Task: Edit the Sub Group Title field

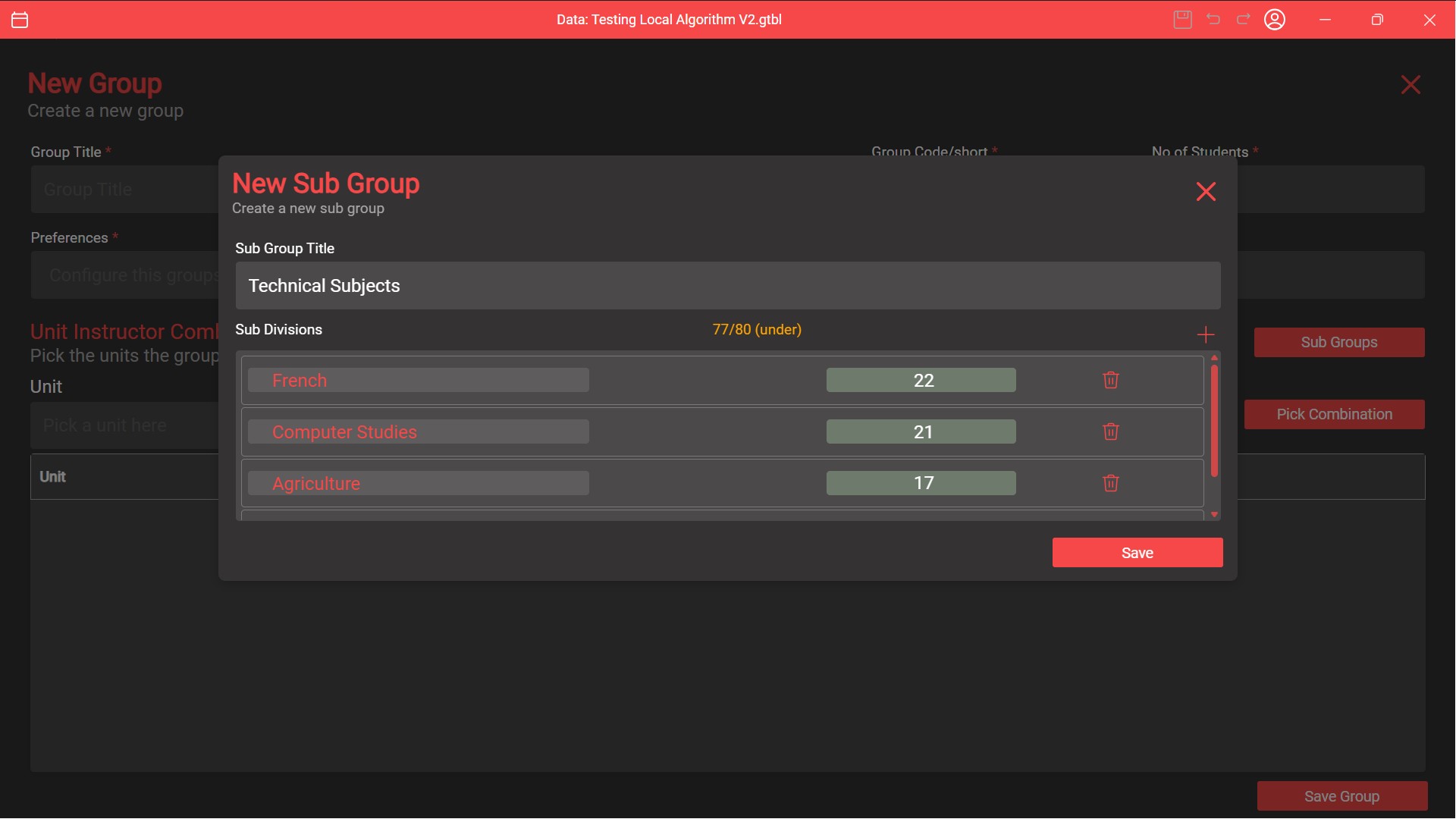Action: [x=727, y=286]
